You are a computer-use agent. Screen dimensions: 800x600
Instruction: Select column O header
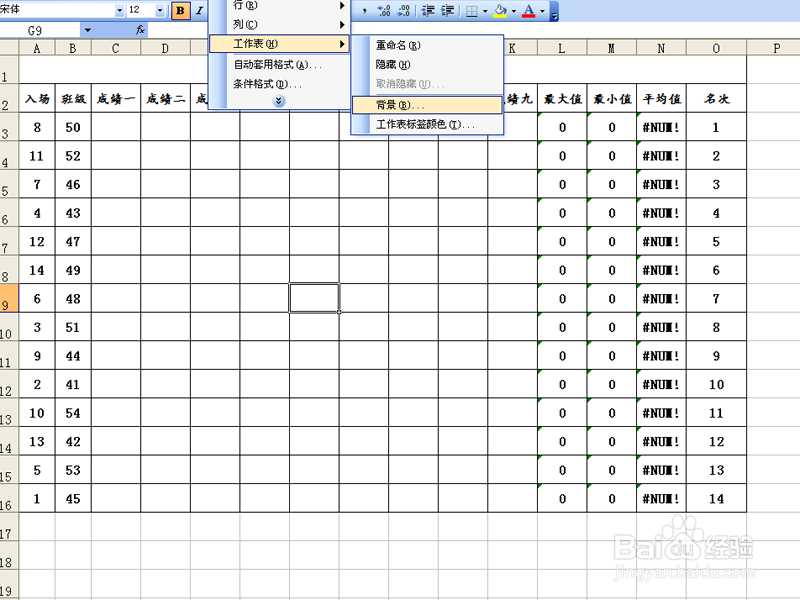pyautogui.click(x=716, y=48)
